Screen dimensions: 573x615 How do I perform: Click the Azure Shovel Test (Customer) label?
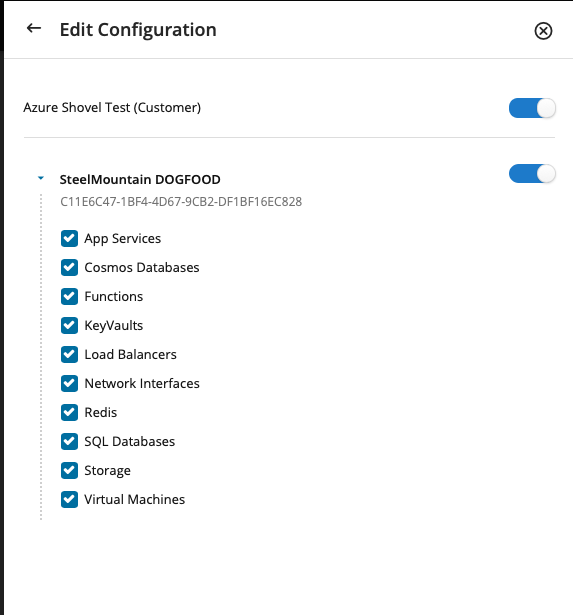112,107
